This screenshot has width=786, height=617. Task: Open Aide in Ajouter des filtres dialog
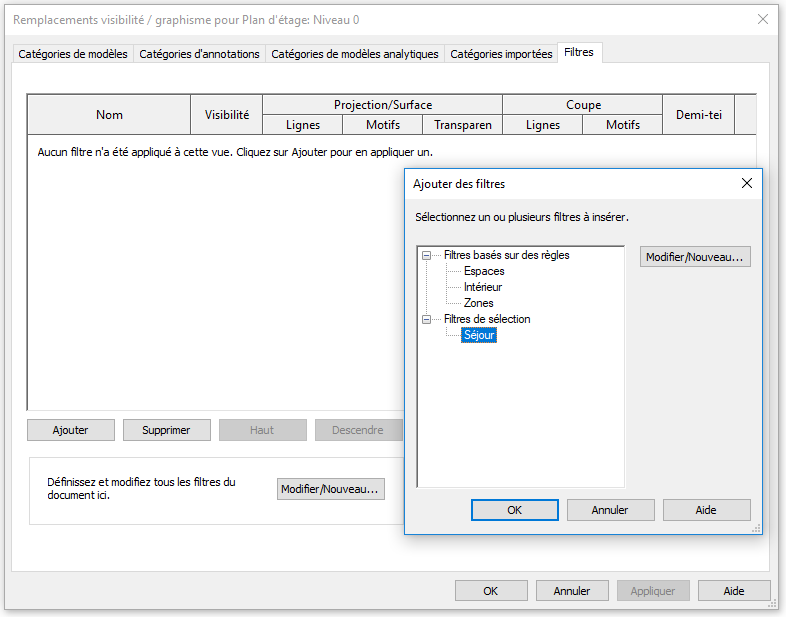coord(706,510)
